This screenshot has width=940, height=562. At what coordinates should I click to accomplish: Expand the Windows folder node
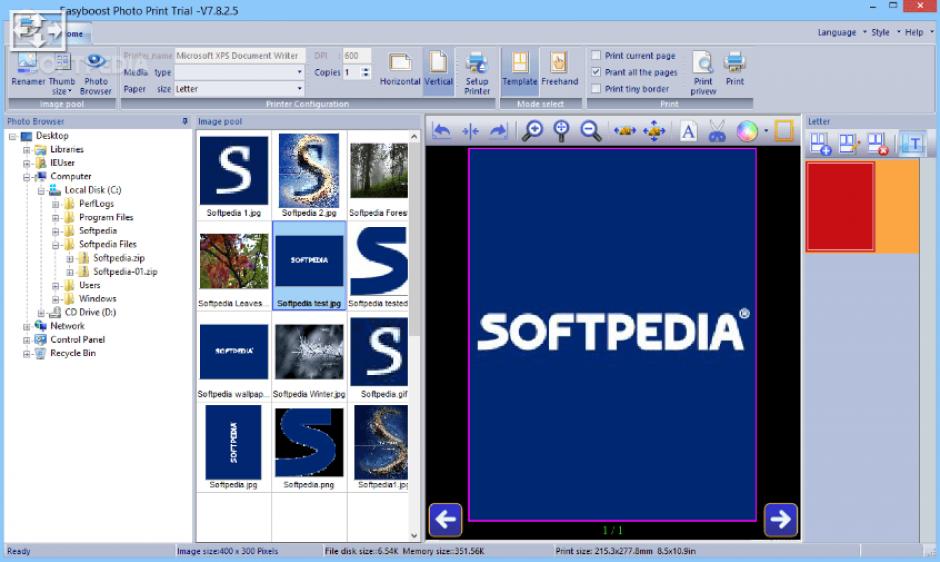tap(55, 299)
